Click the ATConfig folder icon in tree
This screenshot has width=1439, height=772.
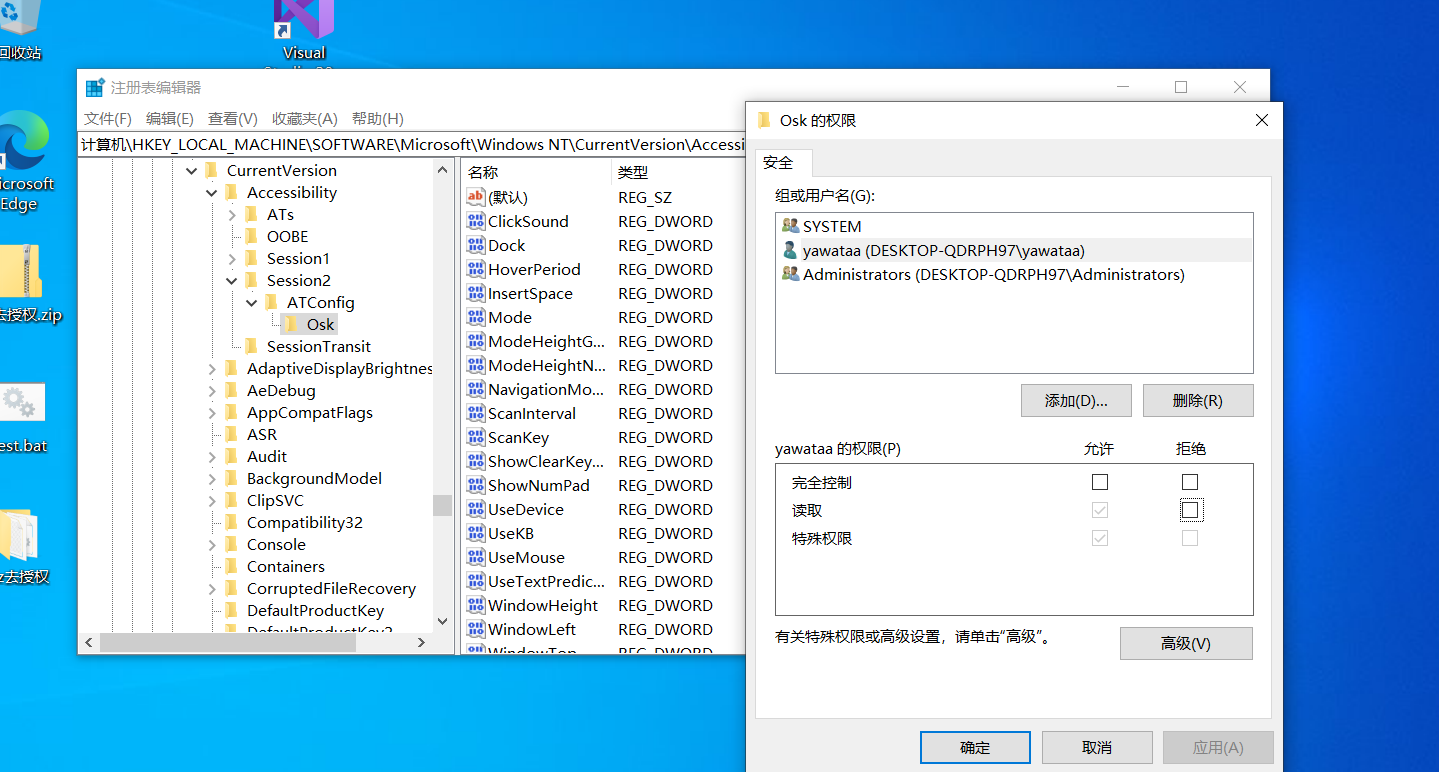pyautogui.click(x=272, y=302)
